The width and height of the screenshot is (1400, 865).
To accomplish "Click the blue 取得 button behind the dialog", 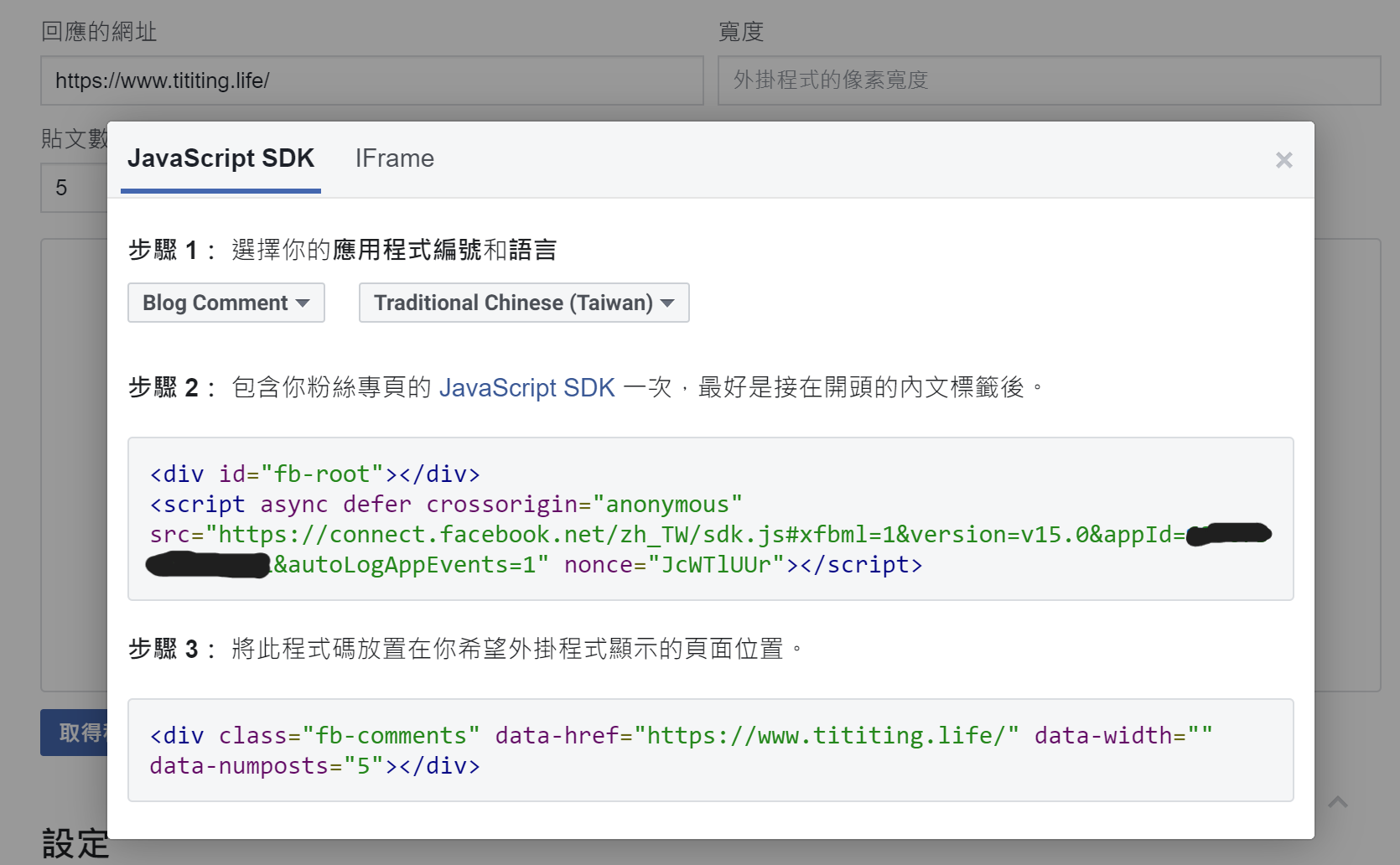I will [74, 733].
